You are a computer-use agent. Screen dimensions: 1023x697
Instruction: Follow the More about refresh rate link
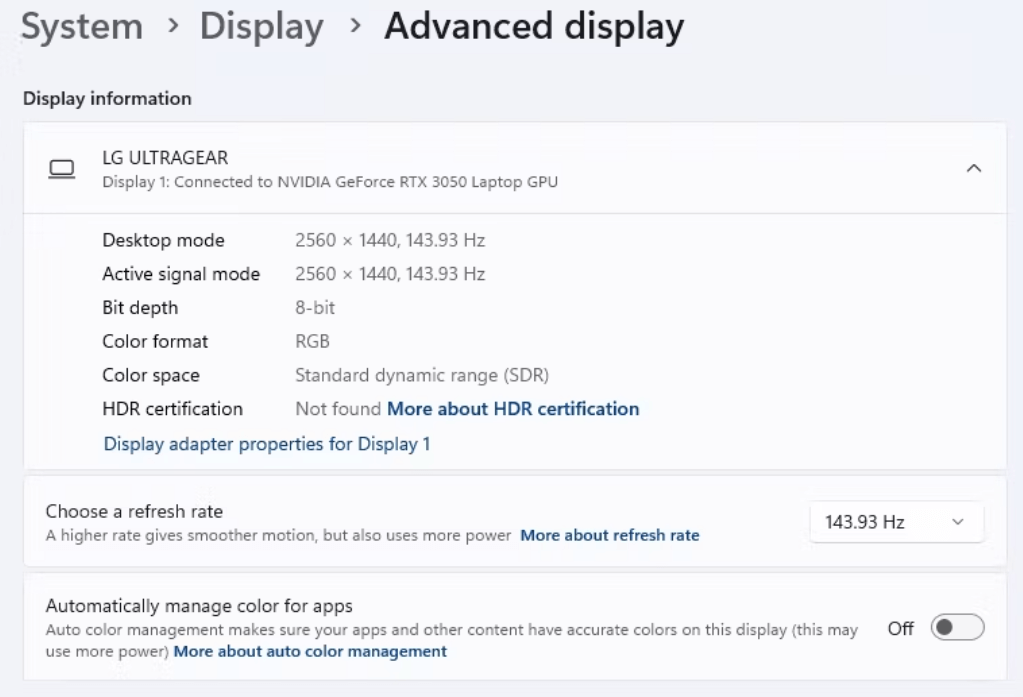609,536
